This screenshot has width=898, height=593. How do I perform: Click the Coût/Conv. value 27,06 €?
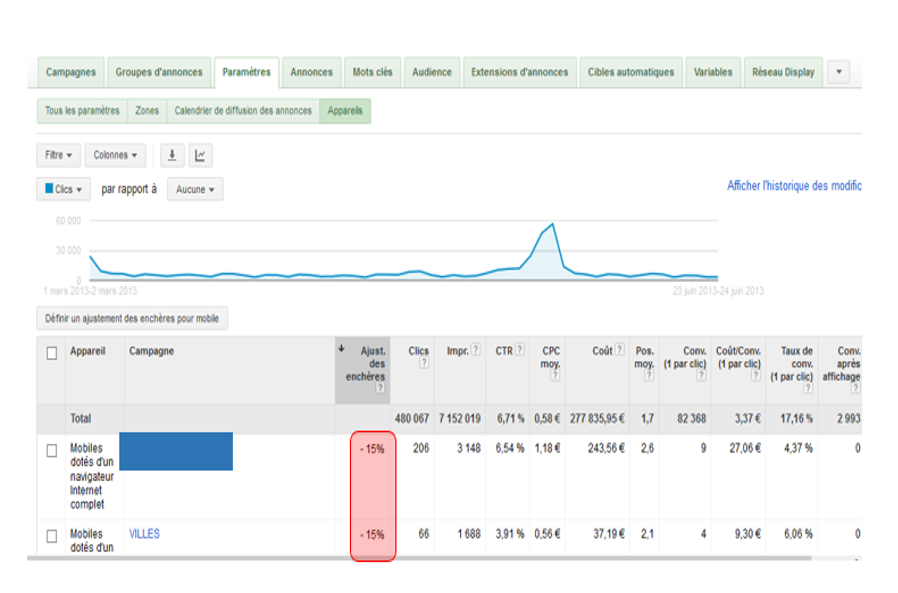click(x=745, y=449)
